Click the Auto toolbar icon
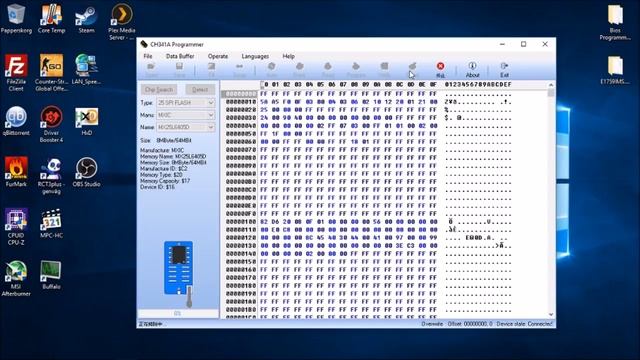 272,69
